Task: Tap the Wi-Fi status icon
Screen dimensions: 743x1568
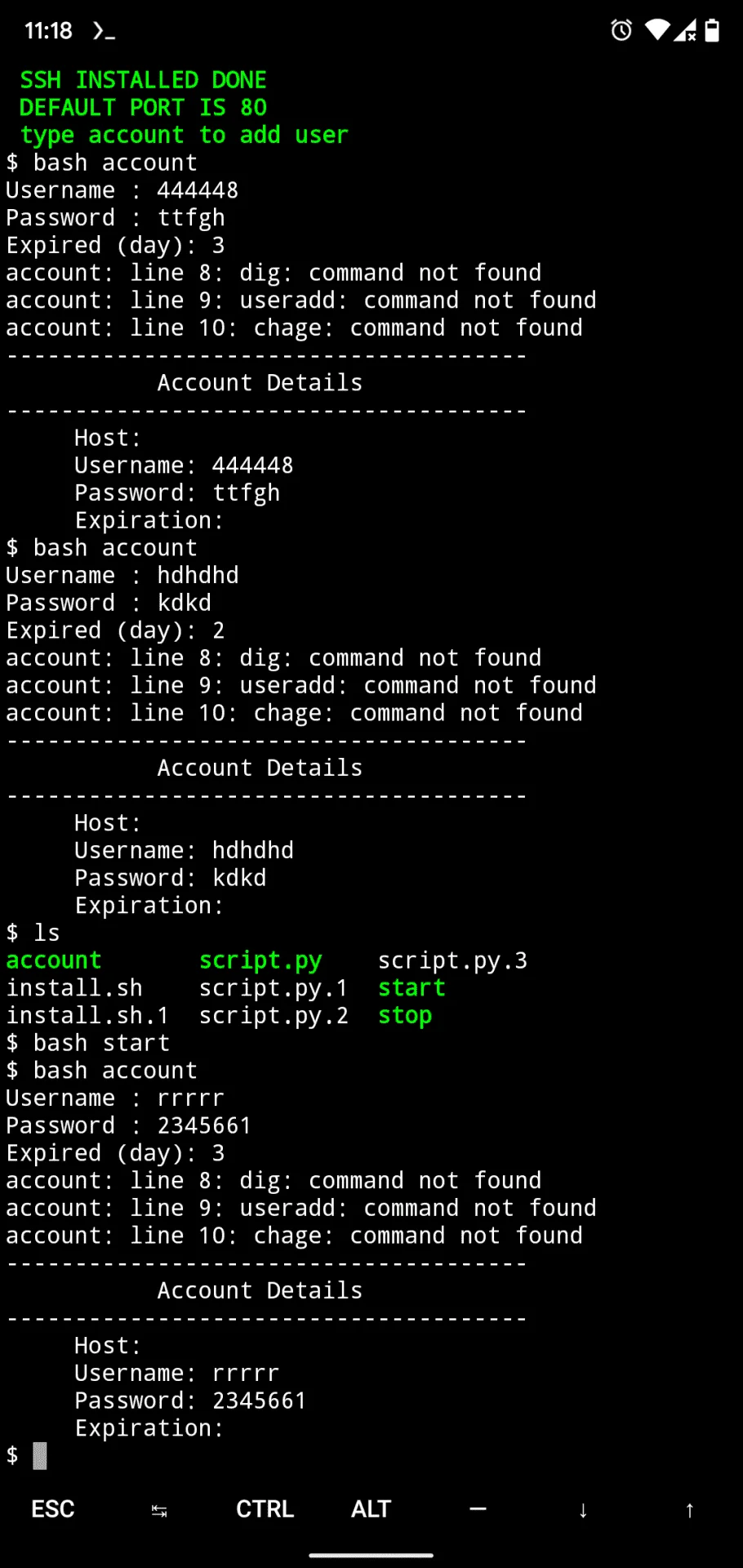Action: click(x=657, y=30)
